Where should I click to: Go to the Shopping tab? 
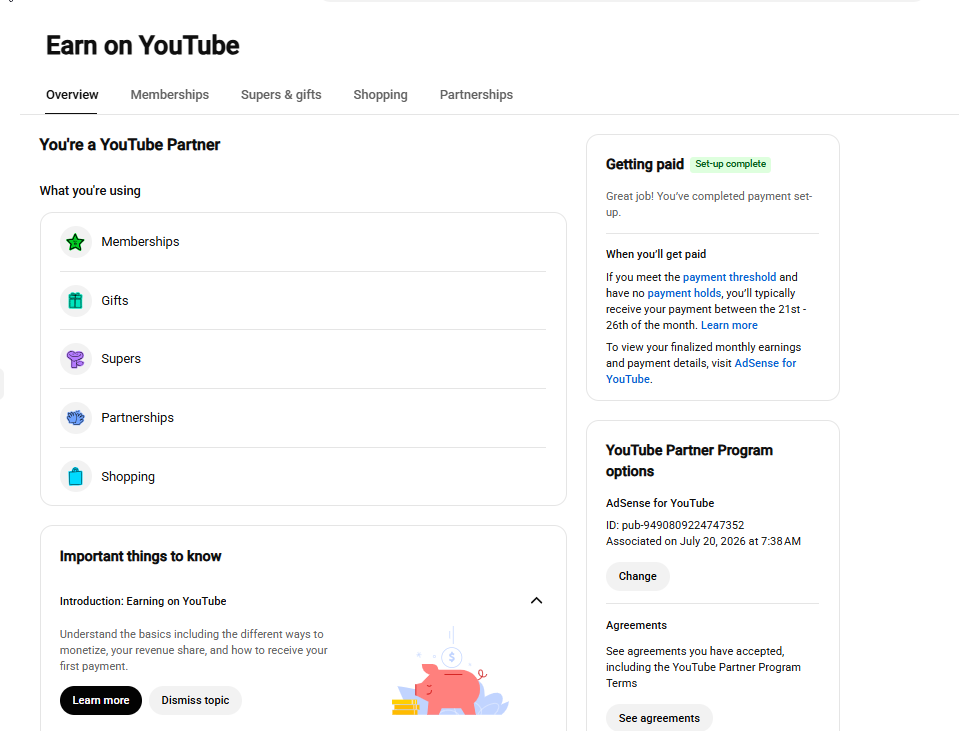click(x=380, y=95)
